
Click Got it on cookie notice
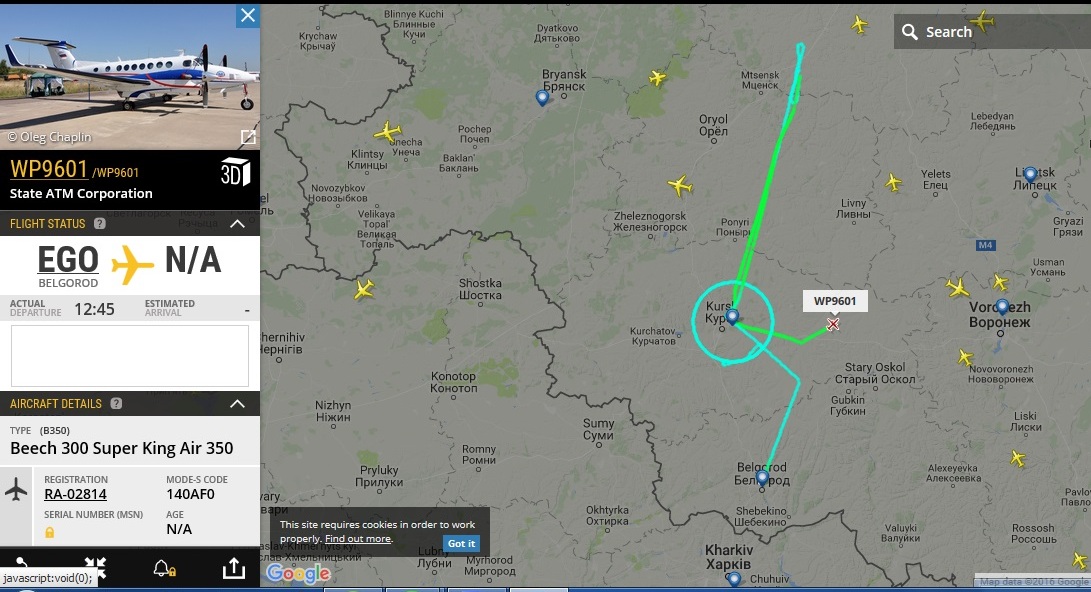461,543
